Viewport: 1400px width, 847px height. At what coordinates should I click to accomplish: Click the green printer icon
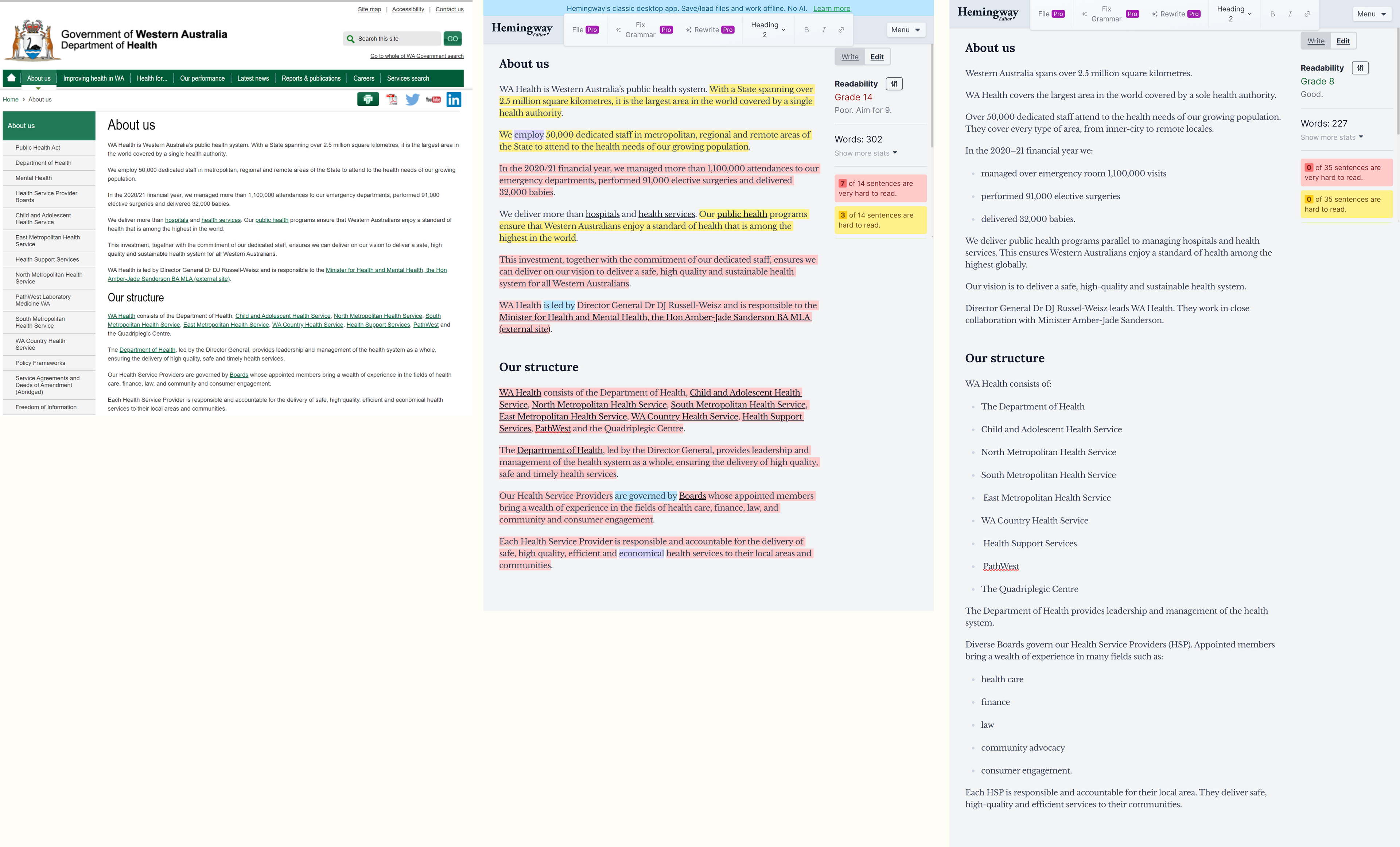(367, 100)
